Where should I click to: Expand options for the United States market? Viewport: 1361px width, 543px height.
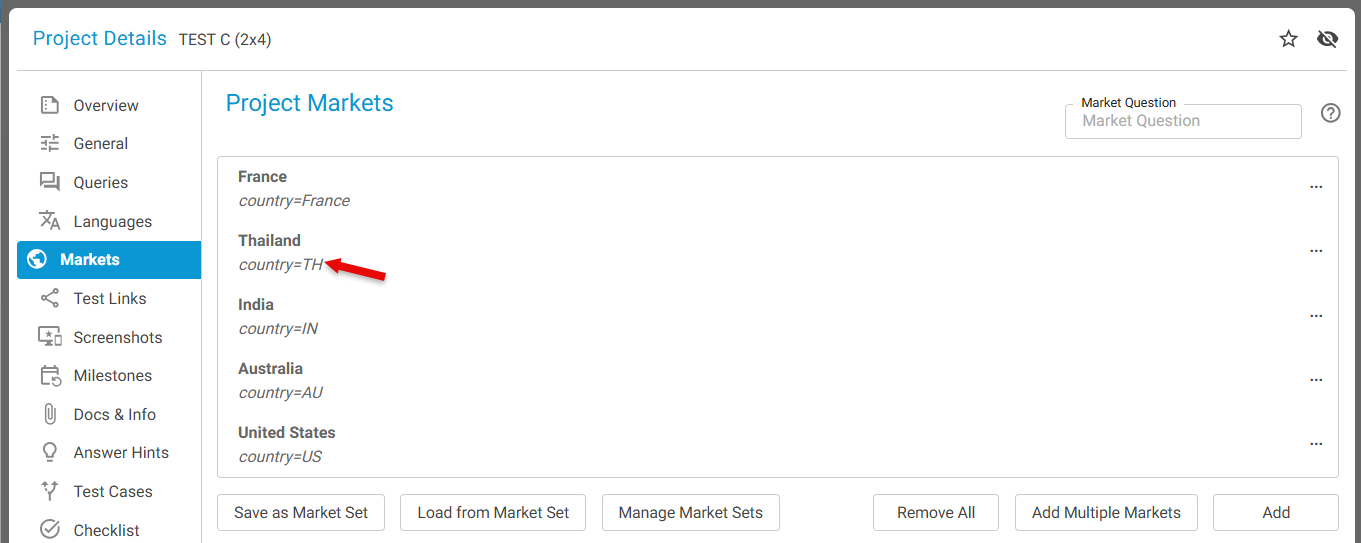pyautogui.click(x=1316, y=444)
